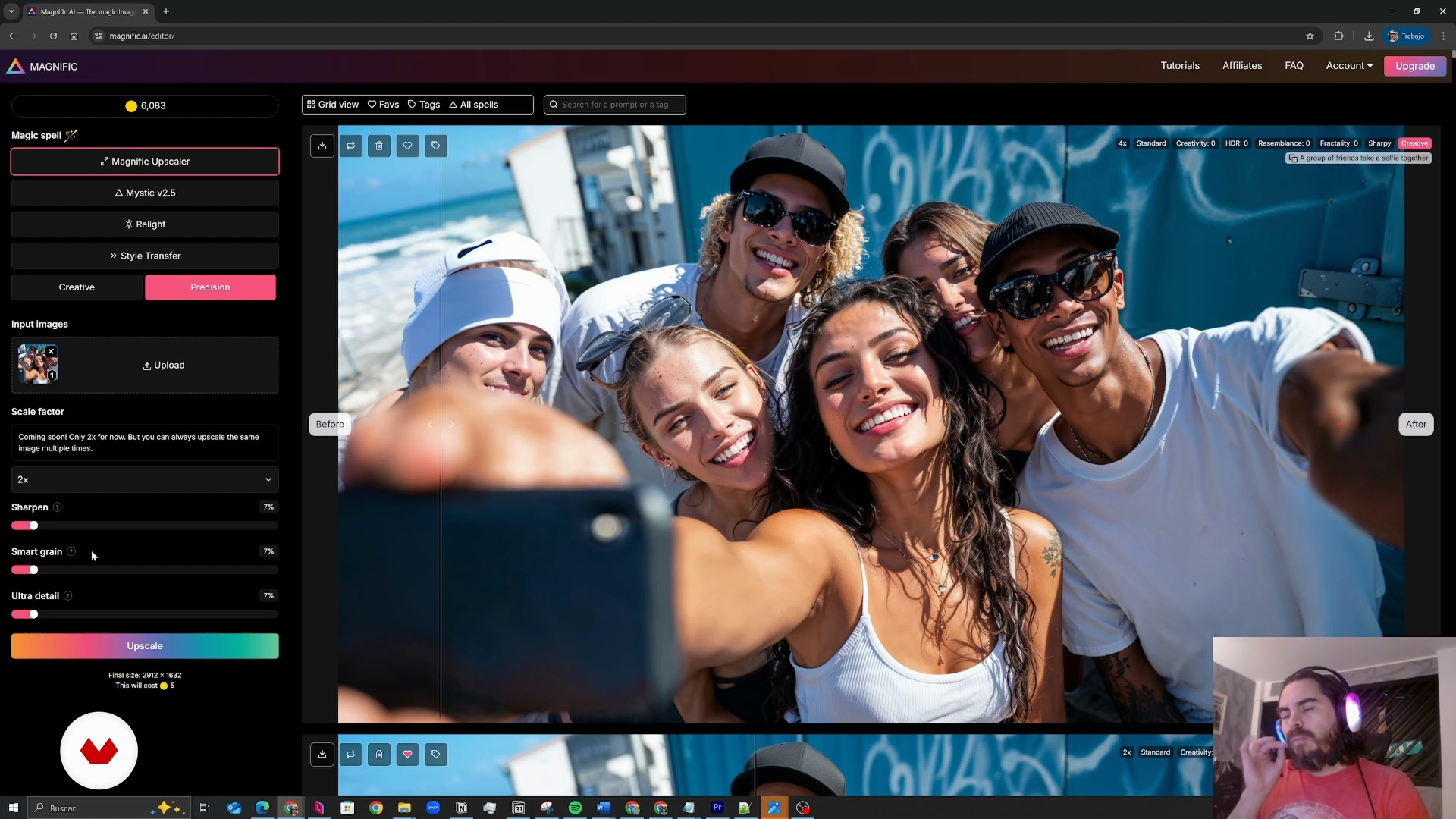Expand the Account menu
The height and width of the screenshot is (819, 1456).
(x=1349, y=66)
